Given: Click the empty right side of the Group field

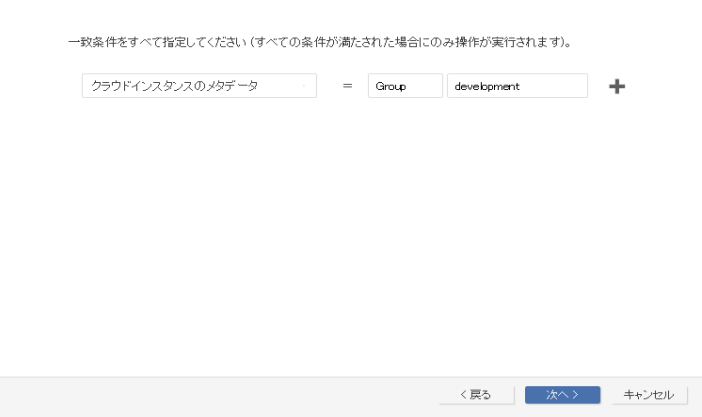Looking at the screenshot, I should (x=427, y=86).
